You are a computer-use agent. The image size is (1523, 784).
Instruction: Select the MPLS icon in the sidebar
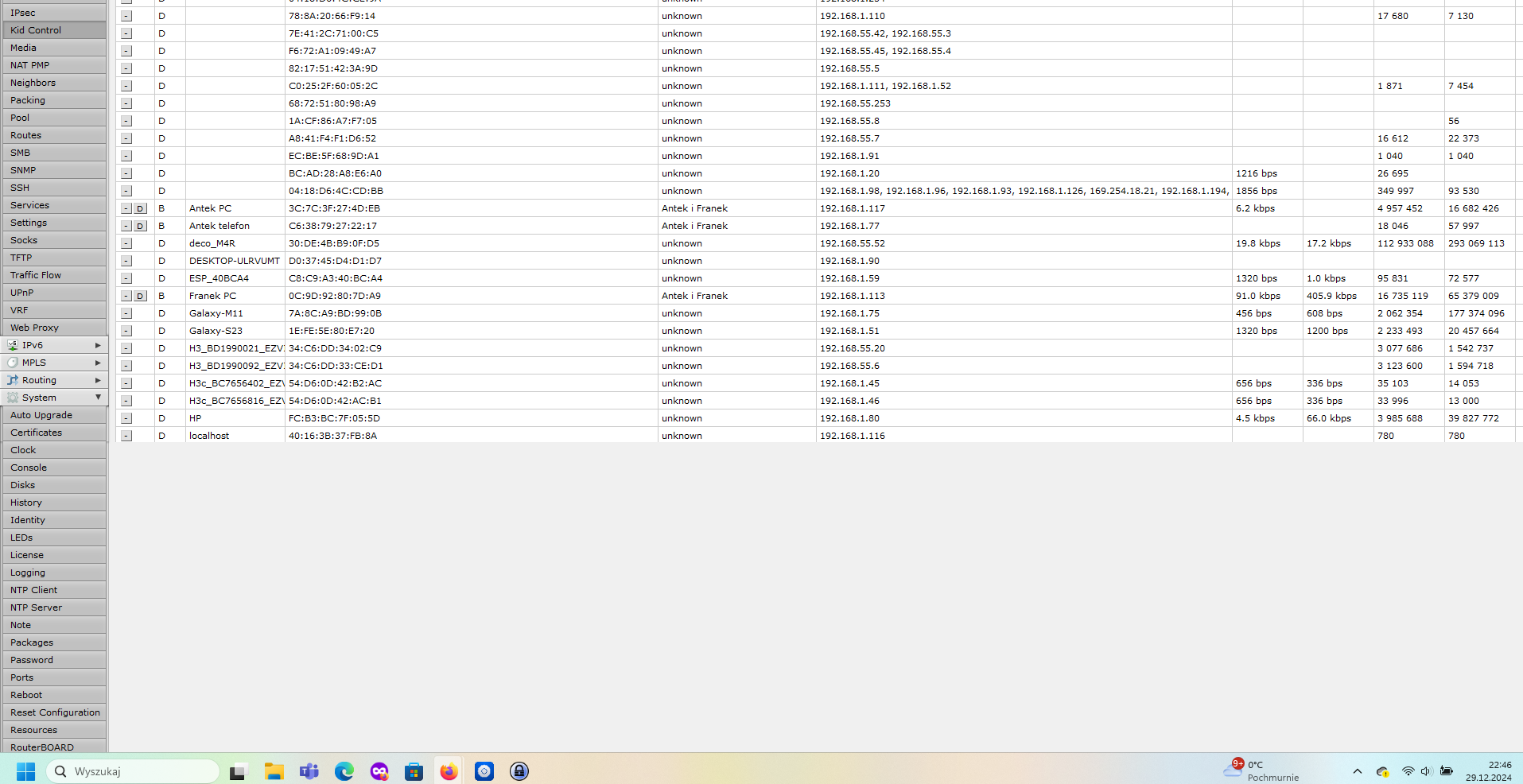point(14,362)
